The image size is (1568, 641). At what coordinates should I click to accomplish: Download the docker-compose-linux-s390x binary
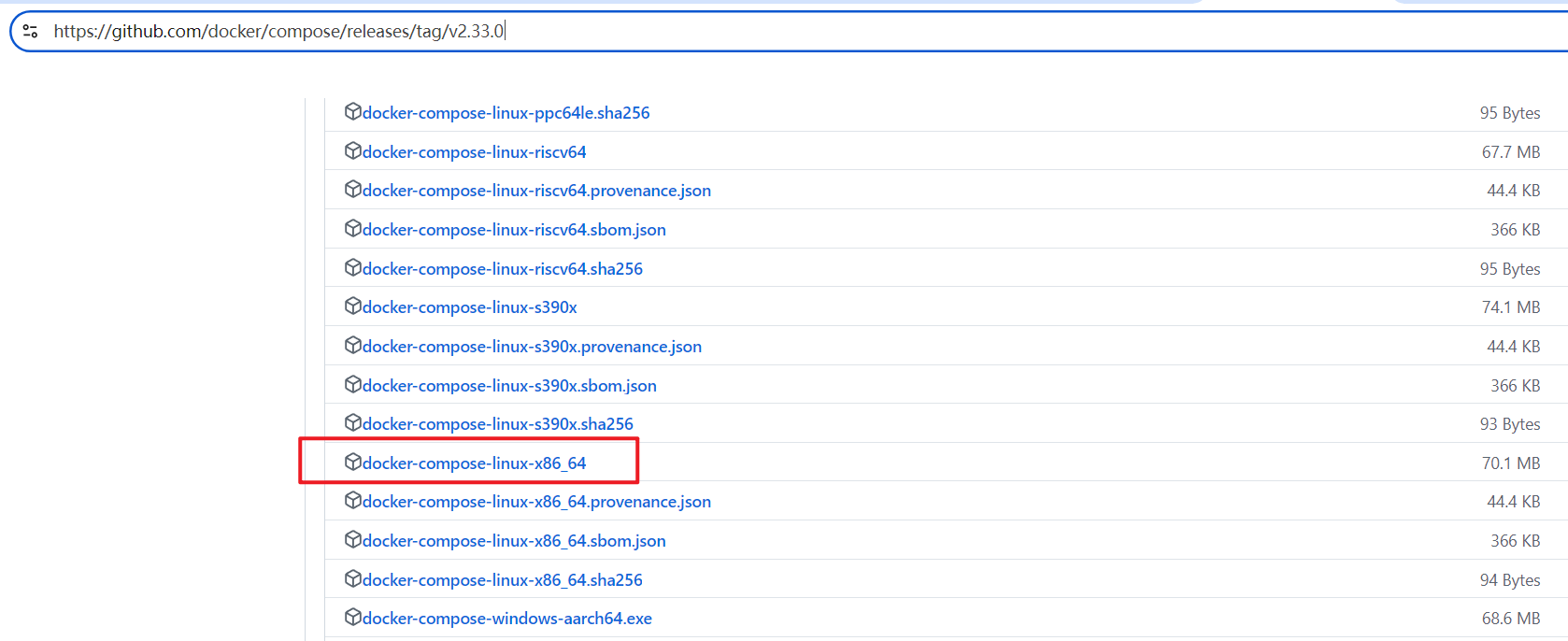tap(470, 307)
